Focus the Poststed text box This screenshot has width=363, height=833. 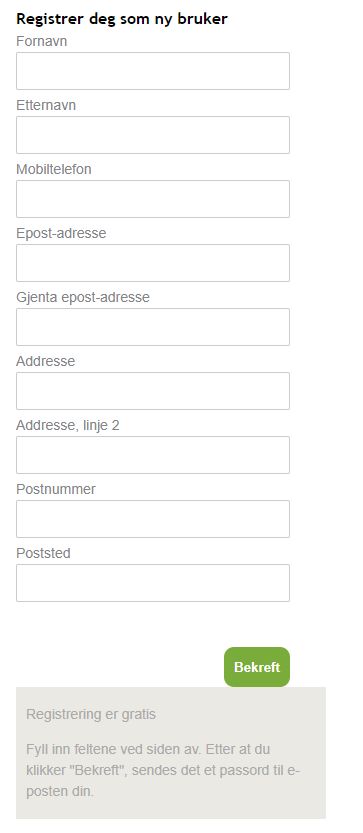point(153,583)
